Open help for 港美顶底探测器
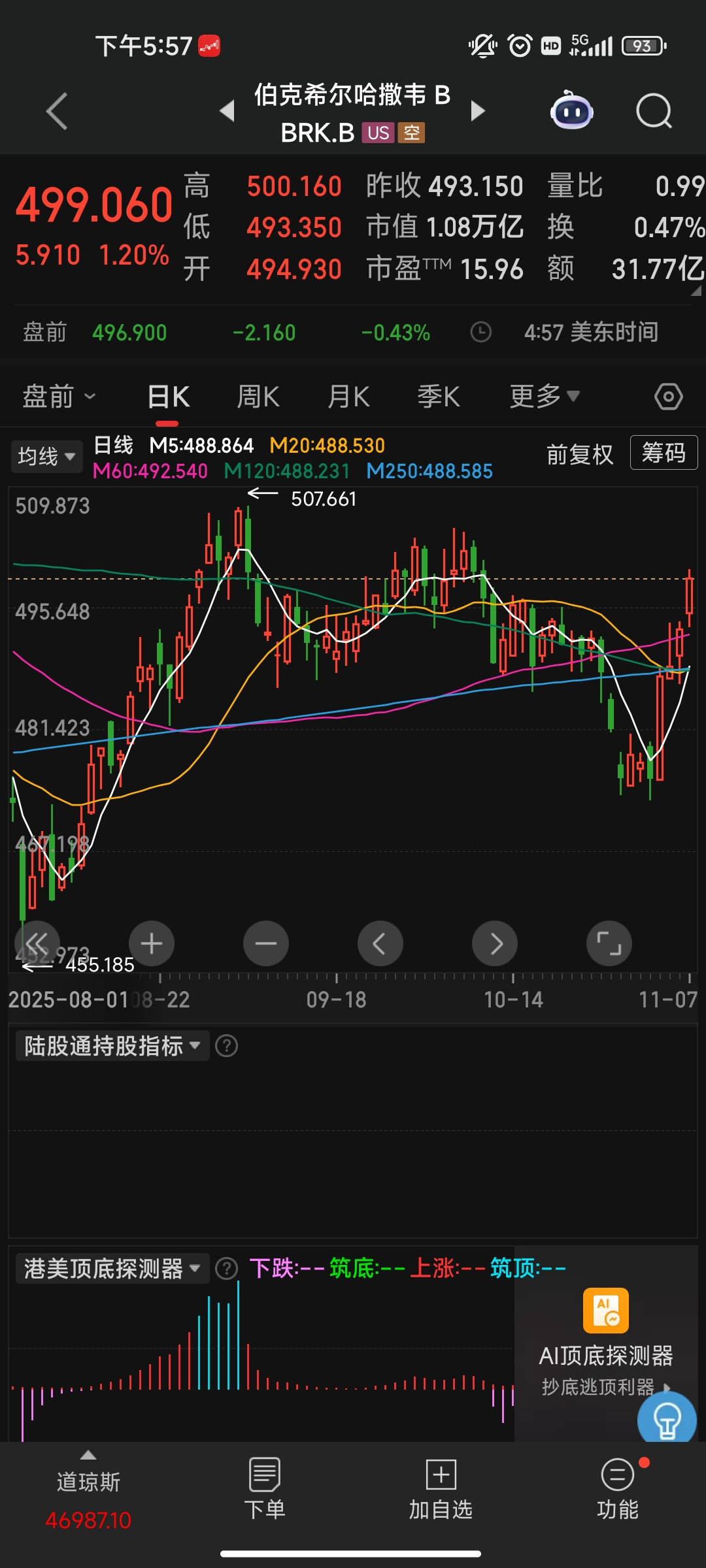 pyautogui.click(x=227, y=1268)
